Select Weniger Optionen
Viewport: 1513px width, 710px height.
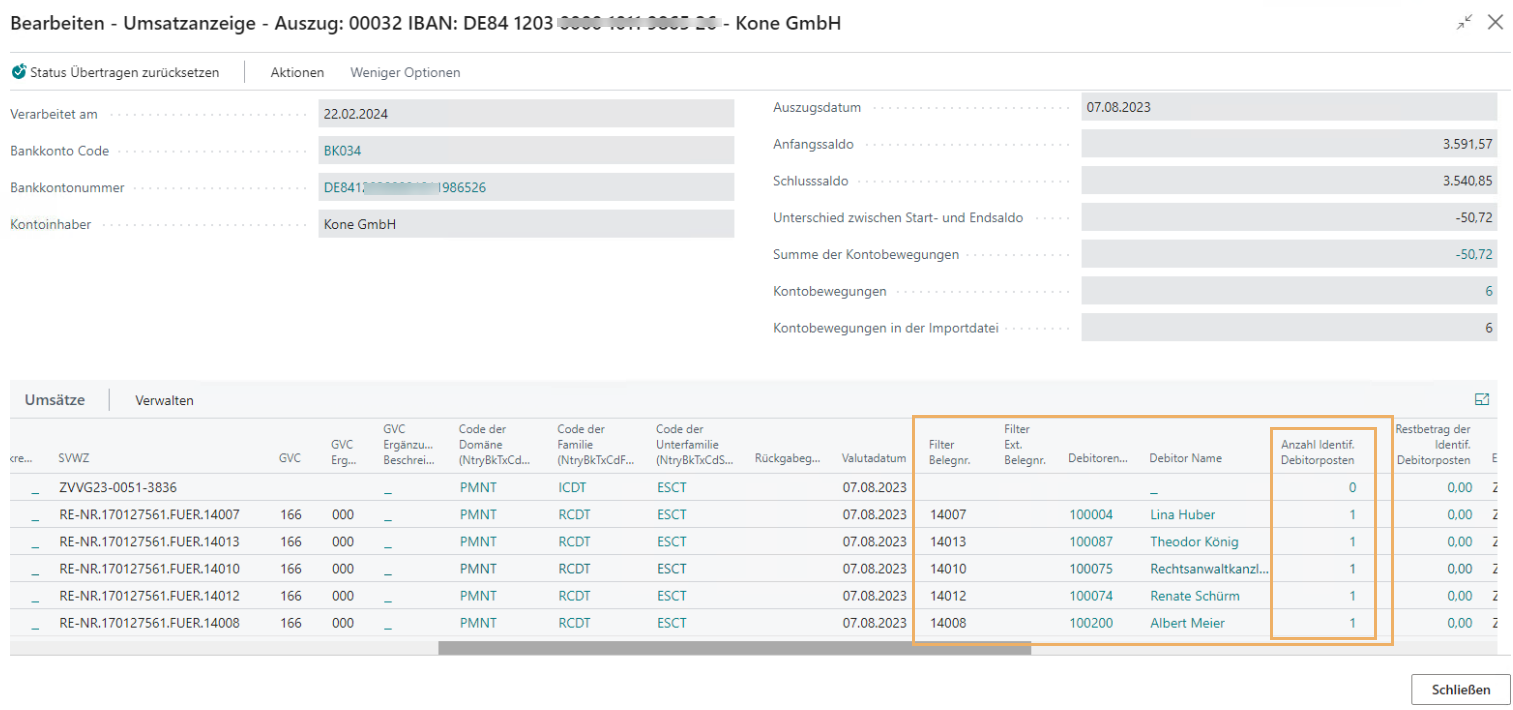405,72
